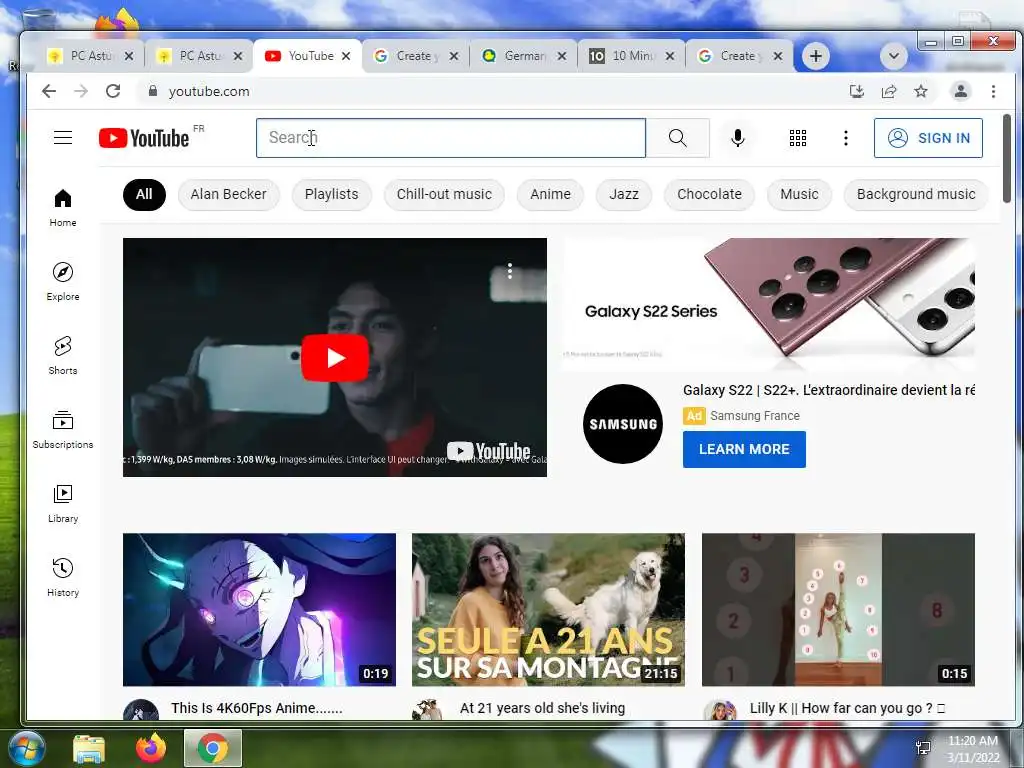Click in the YouTube search field
Screen dimensions: 1024x768
451,138
